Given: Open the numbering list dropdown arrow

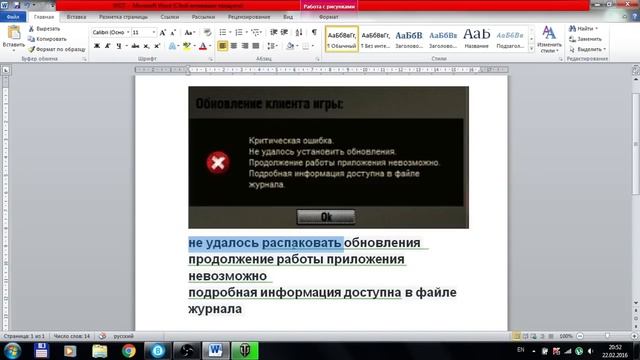Looking at the screenshot, I should 246,32.
